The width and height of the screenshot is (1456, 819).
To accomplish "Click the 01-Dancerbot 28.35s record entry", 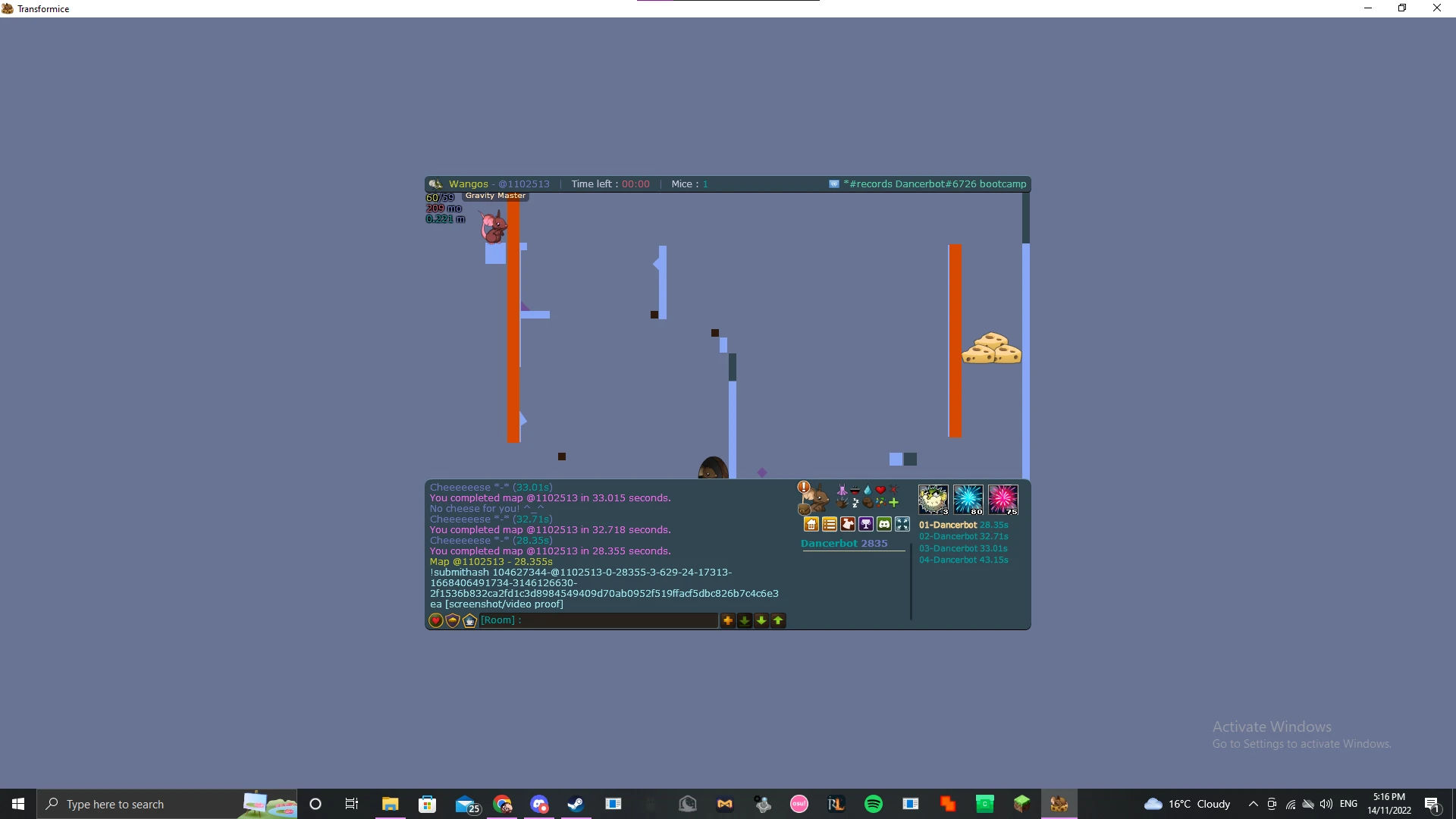I will (x=964, y=525).
